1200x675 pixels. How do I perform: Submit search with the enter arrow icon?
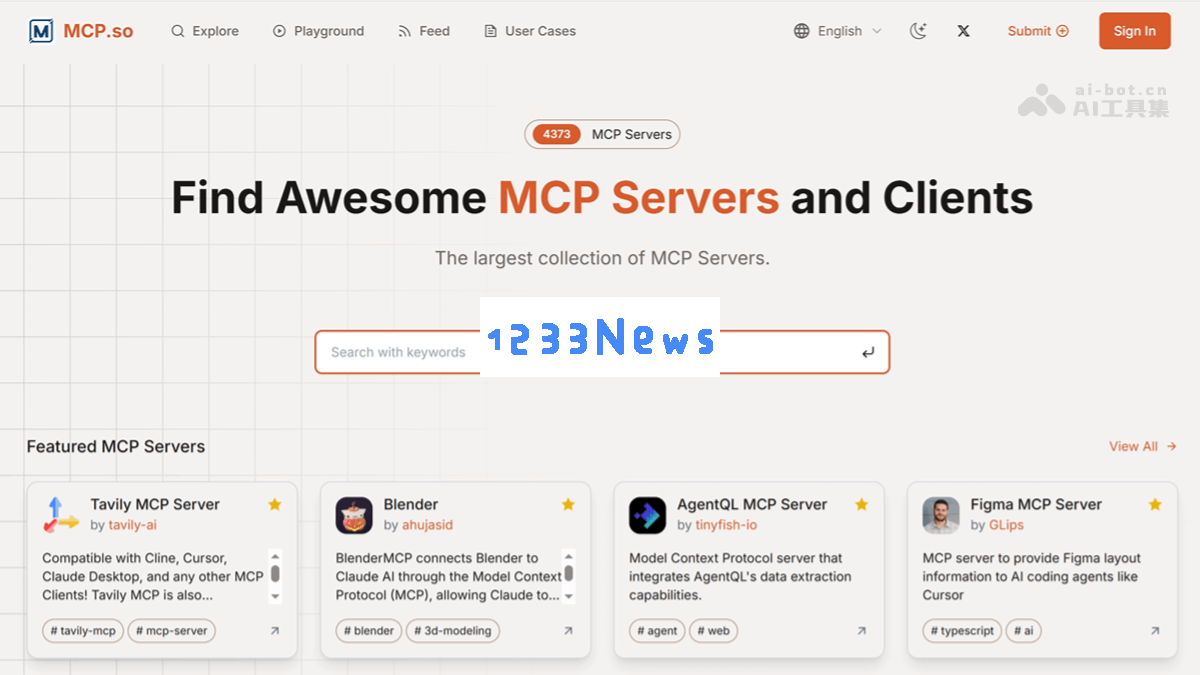coord(867,352)
